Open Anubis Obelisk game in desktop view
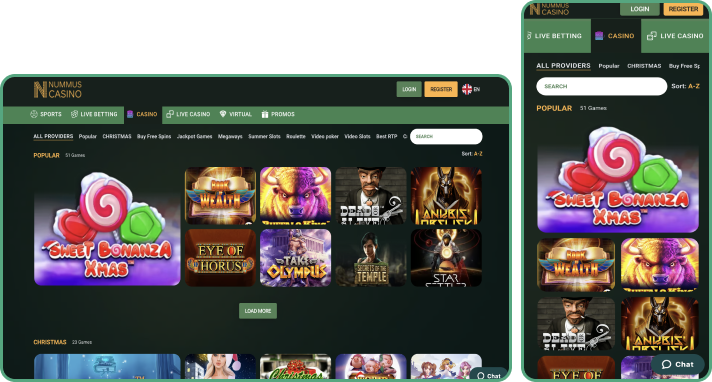712x382 pixels. pos(446,195)
